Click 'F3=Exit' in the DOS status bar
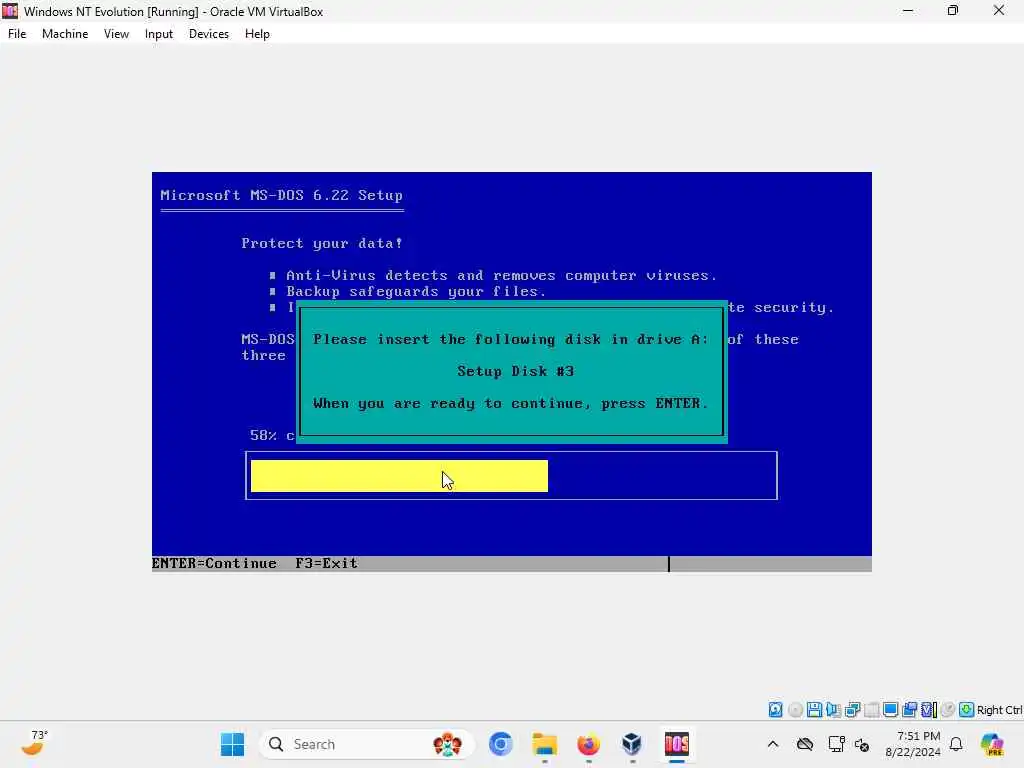 click(x=326, y=563)
